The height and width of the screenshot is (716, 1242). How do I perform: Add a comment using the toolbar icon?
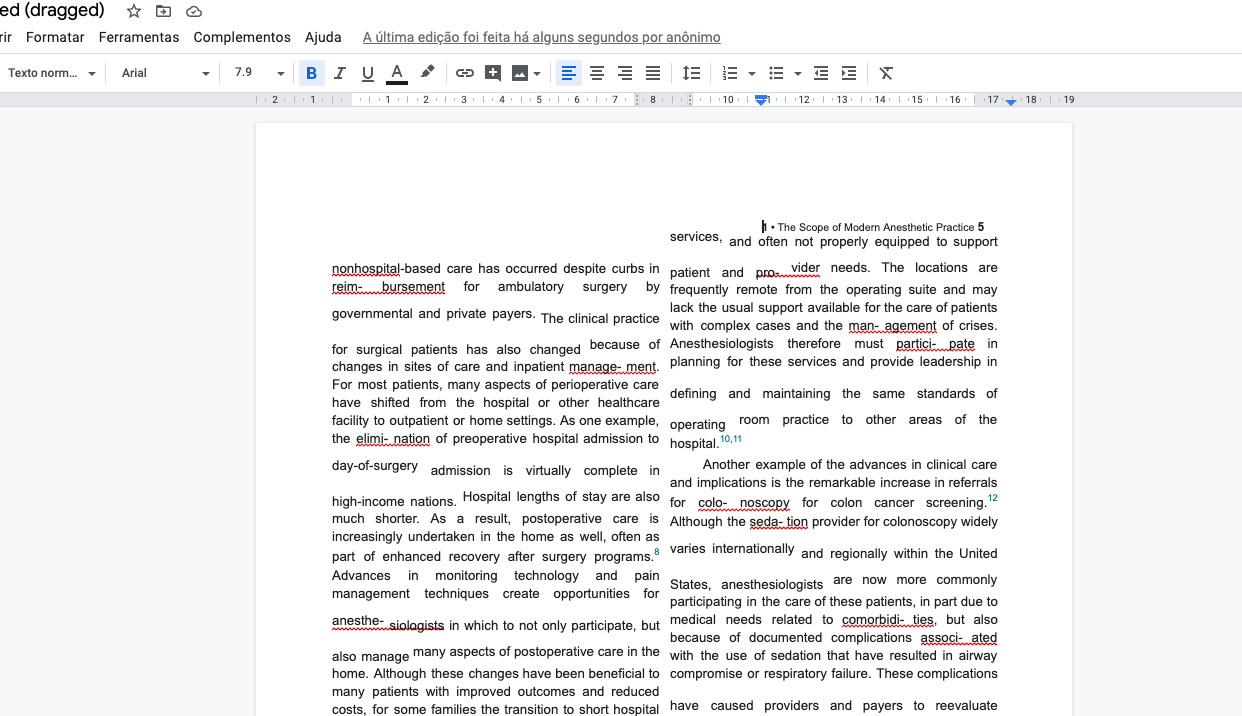pyautogui.click(x=493, y=73)
